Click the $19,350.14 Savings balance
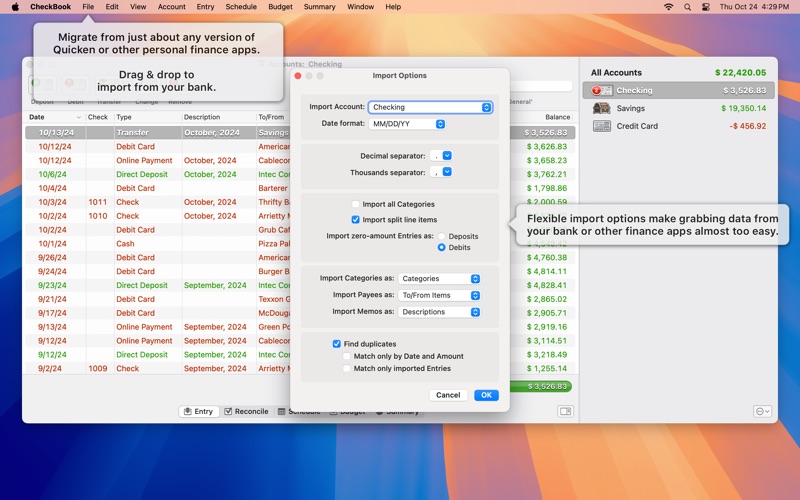 coord(743,108)
